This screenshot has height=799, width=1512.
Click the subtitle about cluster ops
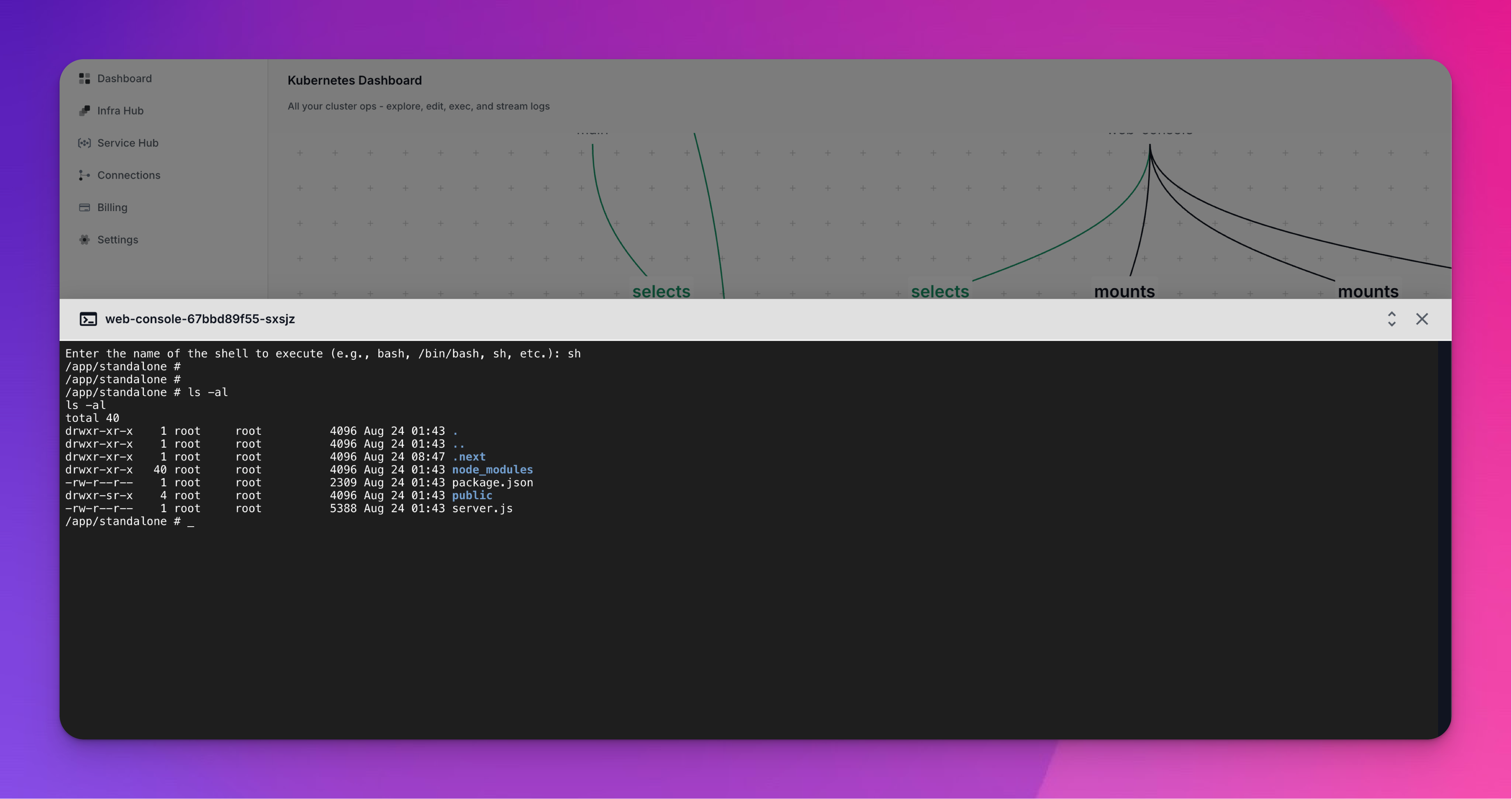(418, 106)
